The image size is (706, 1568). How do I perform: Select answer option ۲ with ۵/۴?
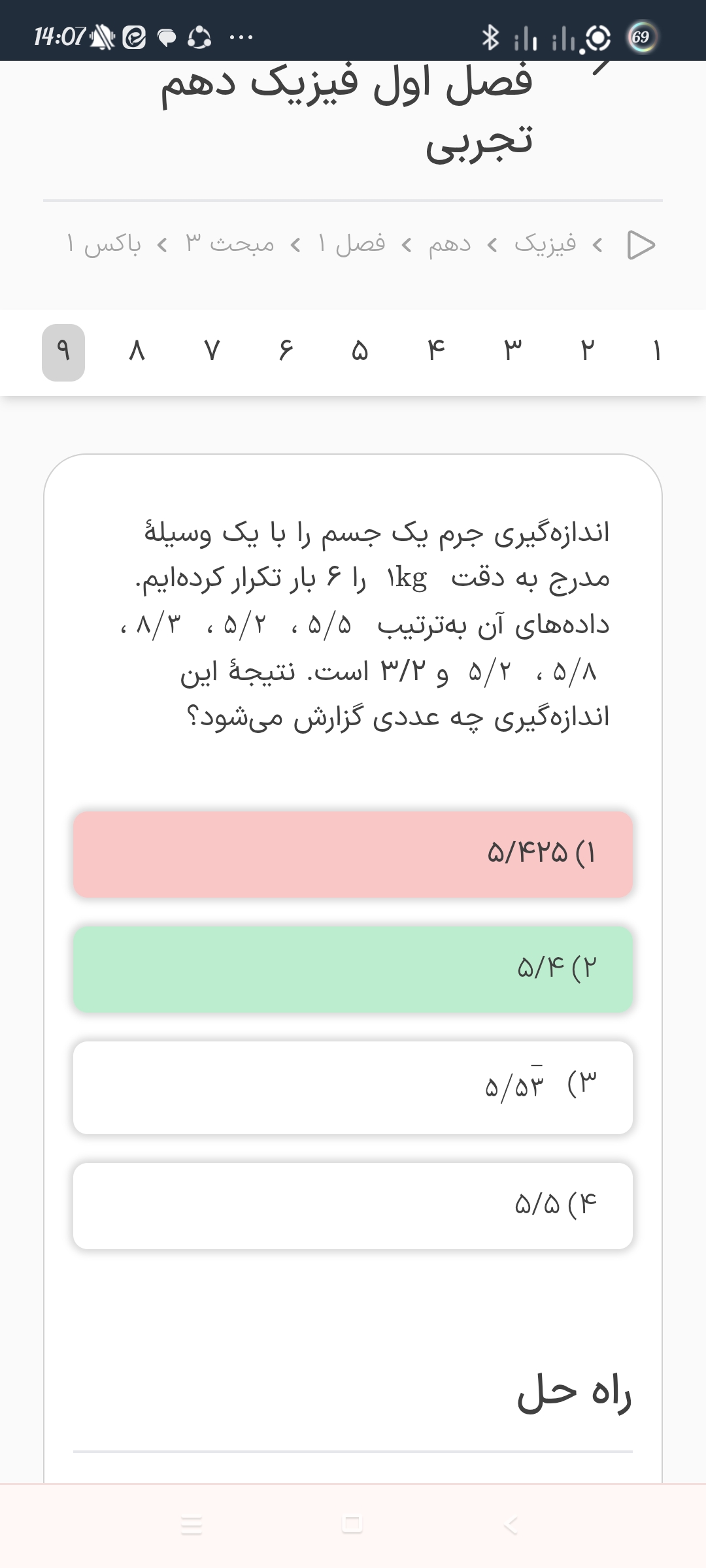pyautogui.click(x=353, y=969)
